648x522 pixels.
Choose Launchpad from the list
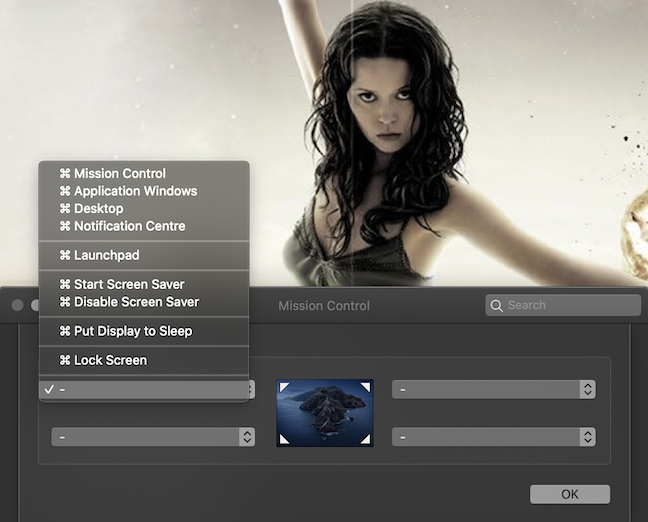click(144, 255)
